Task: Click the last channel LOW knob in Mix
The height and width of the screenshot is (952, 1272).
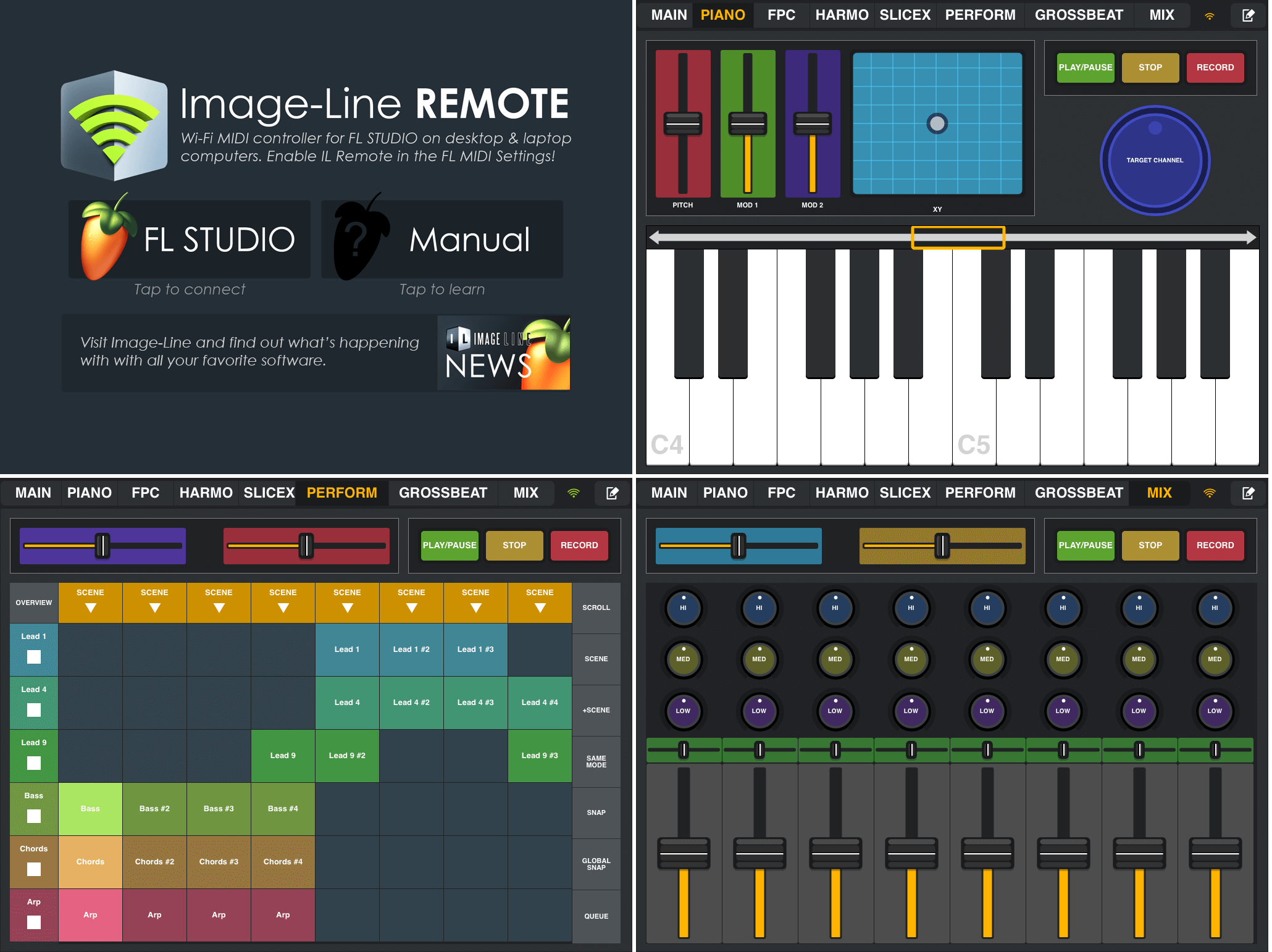Action: coord(1215,711)
